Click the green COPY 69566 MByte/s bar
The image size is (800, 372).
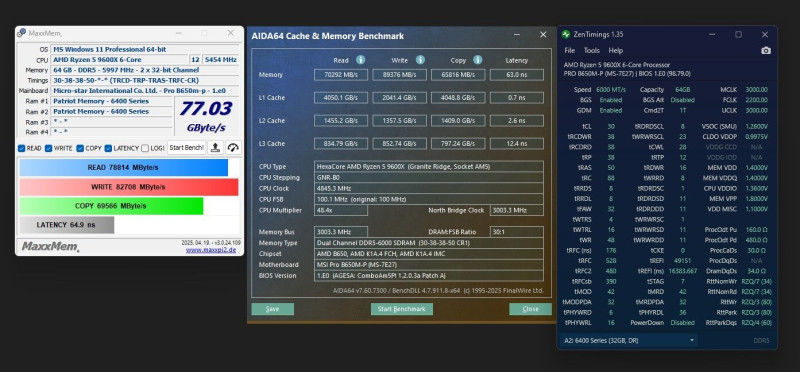tap(111, 206)
